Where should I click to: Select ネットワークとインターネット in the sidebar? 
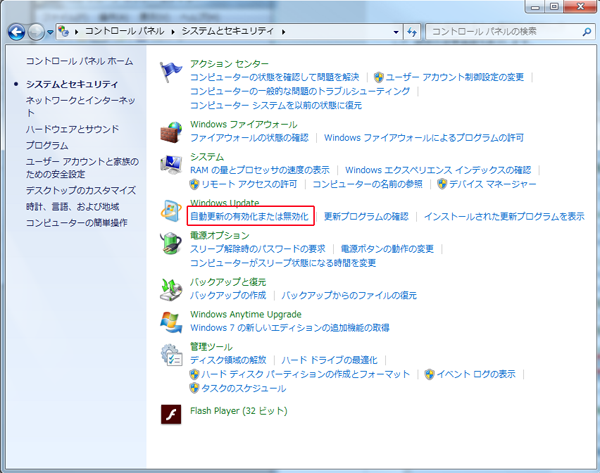point(80,101)
